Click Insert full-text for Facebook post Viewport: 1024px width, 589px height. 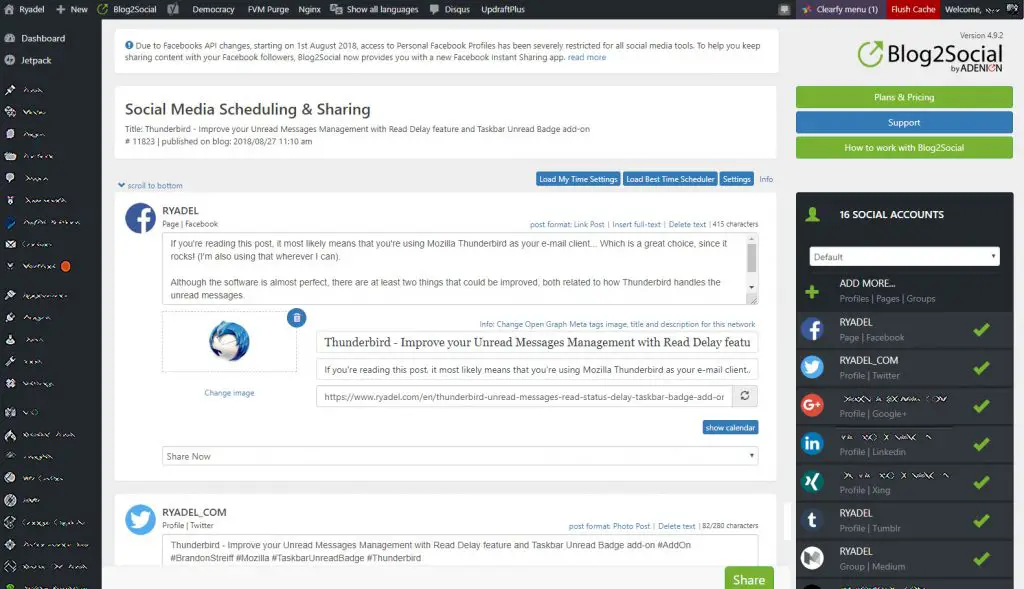pos(636,224)
